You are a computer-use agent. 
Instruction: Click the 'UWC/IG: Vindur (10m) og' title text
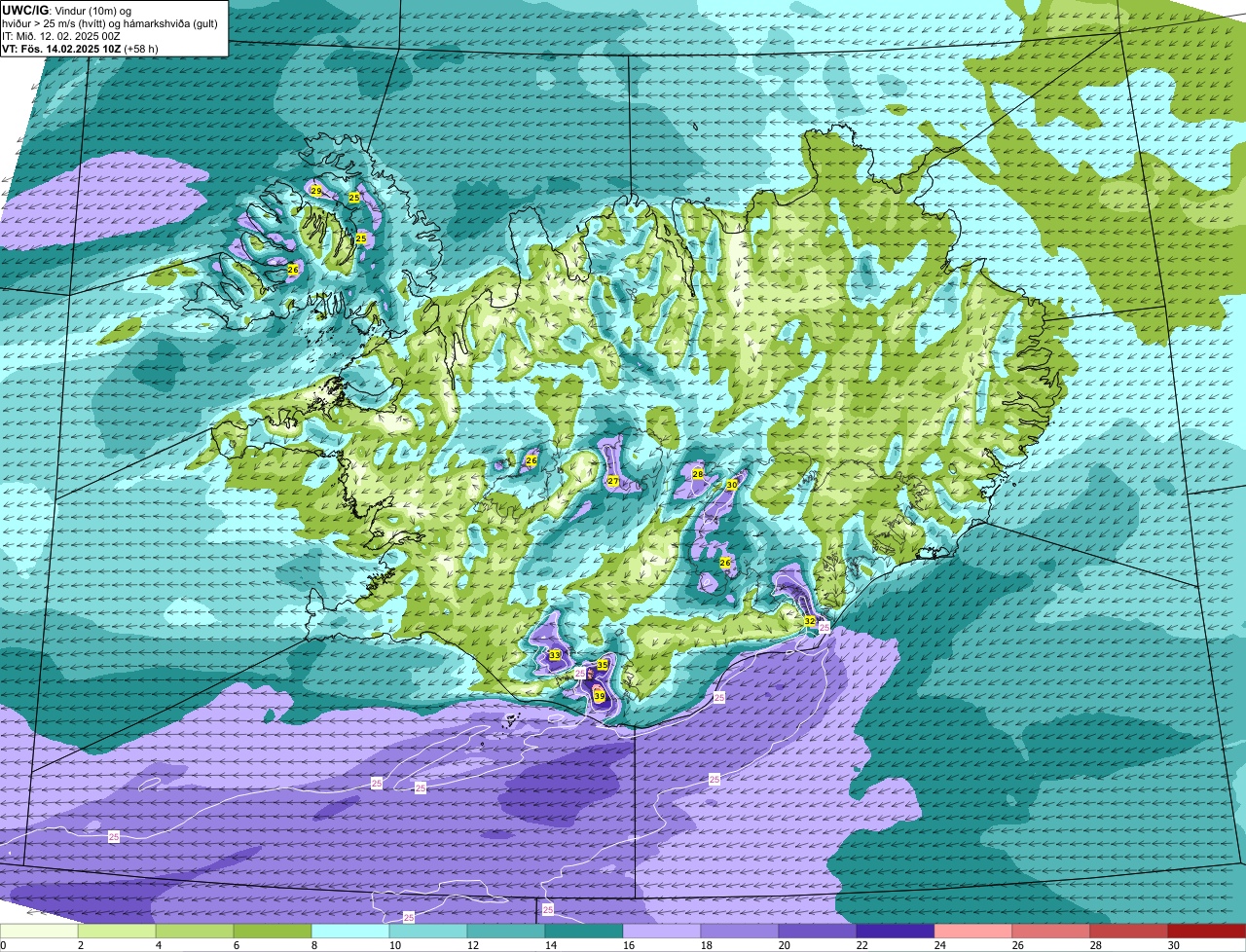pyautogui.click(x=67, y=10)
